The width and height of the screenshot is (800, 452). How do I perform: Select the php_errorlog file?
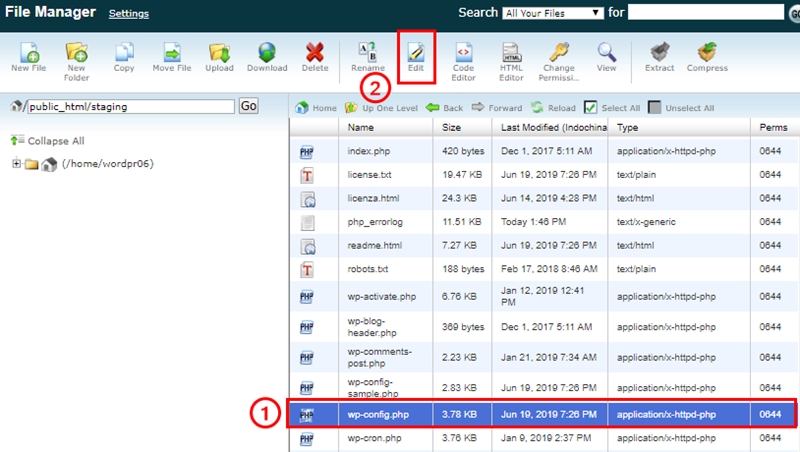tap(375, 221)
